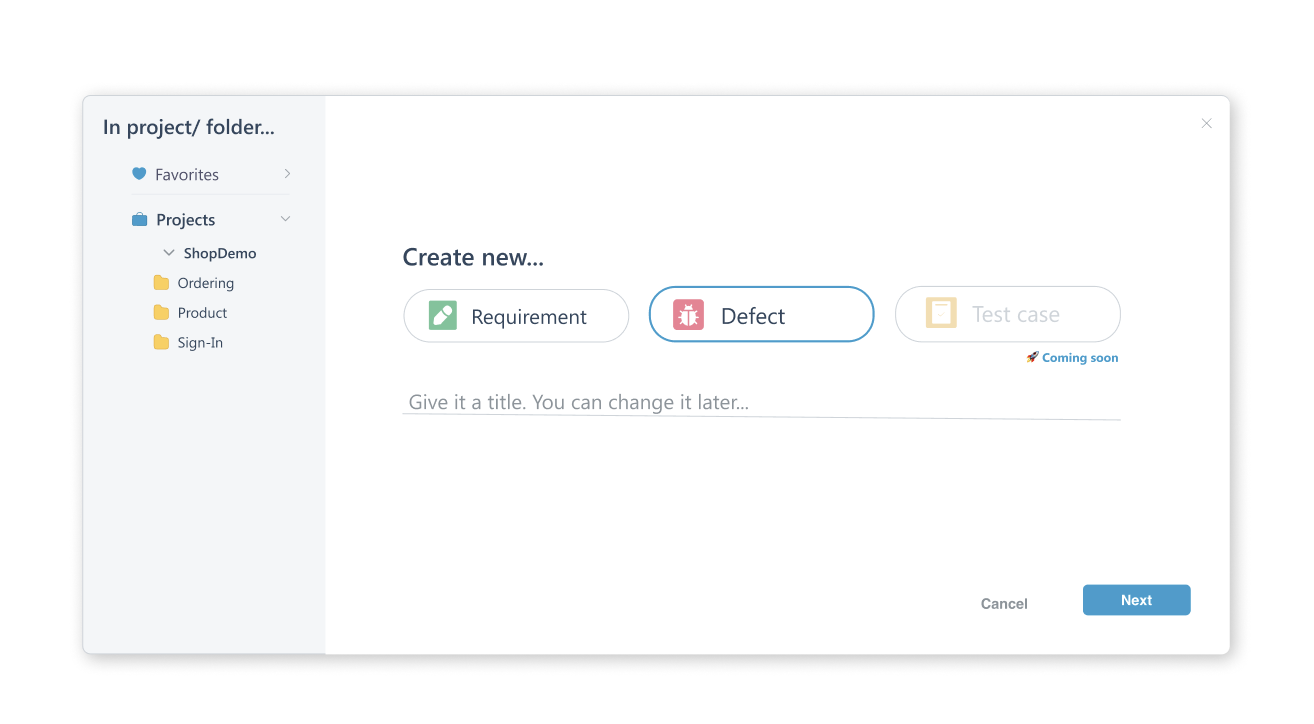Choose Defect as the item type
The width and height of the screenshot is (1314, 724).
coord(761,315)
